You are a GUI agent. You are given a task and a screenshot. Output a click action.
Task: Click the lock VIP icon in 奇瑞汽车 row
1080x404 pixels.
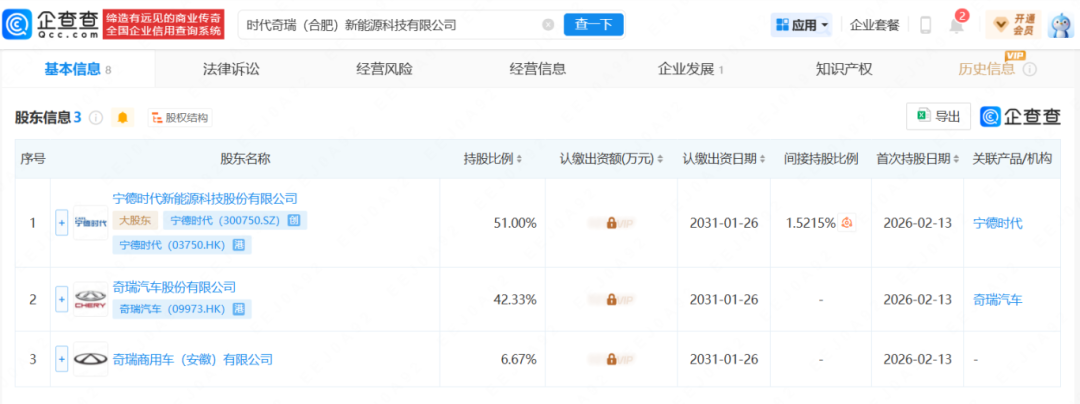[611, 300]
